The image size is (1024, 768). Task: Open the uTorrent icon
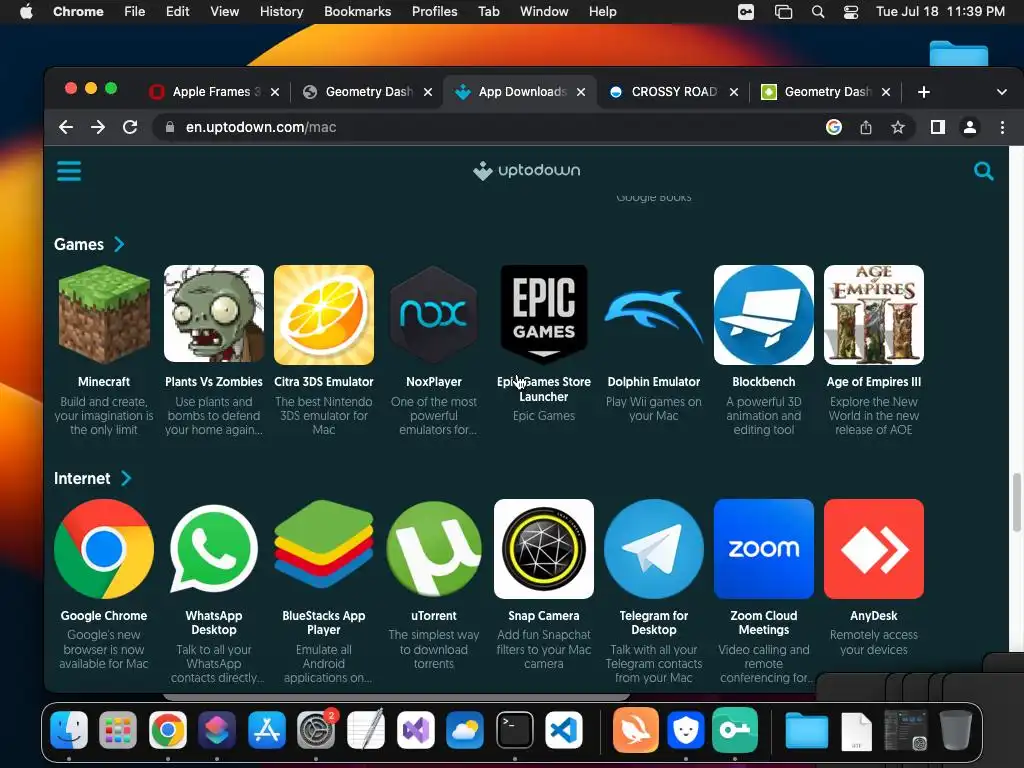434,549
